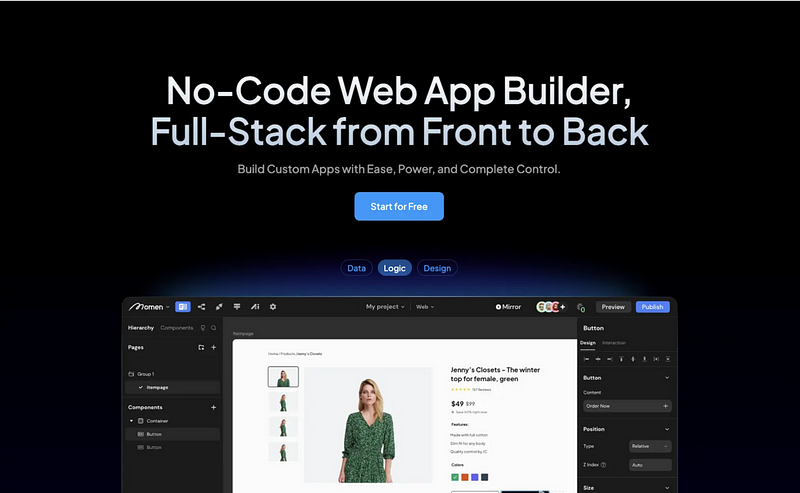Click the third dress thumbnail
Image resolution: width=800 pixels, height=493 pixels.
(283, 427)
